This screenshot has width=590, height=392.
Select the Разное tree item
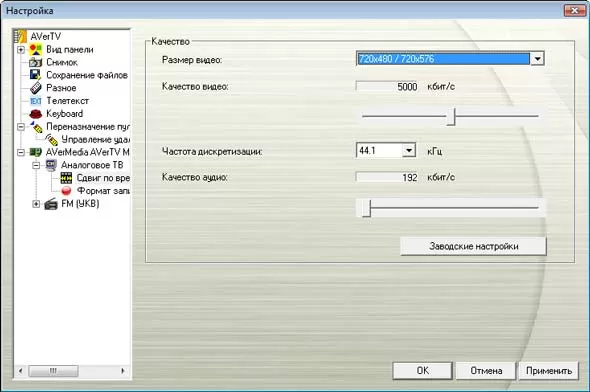pyautogui.click(x=61, y=88)
